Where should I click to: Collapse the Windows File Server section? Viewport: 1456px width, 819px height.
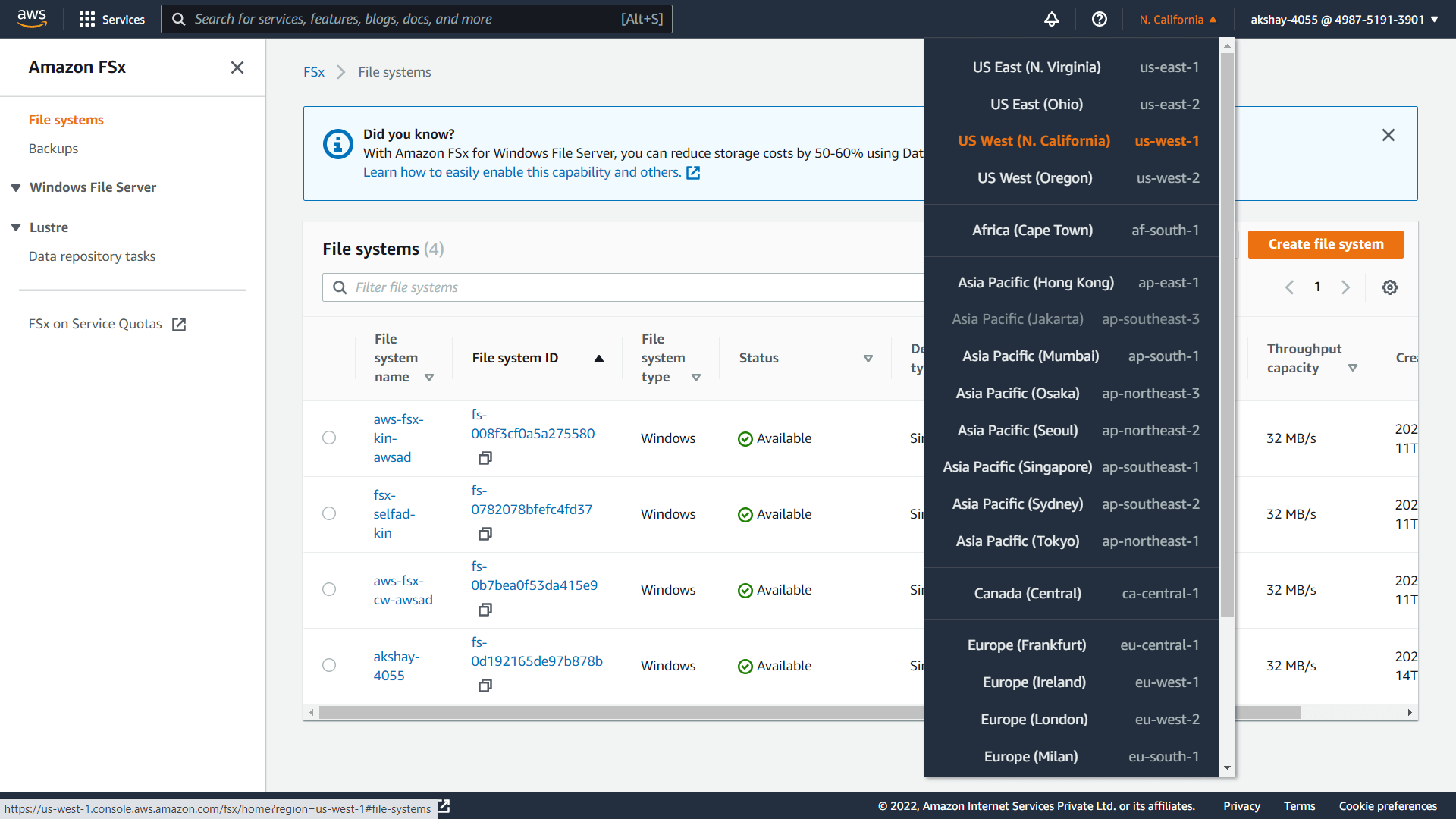click(16, 188)
